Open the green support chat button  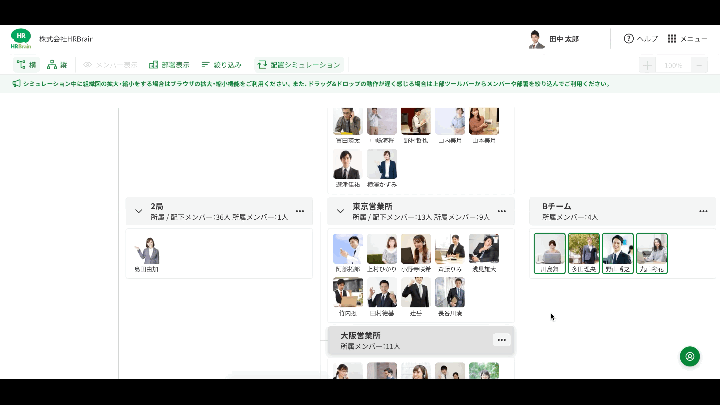tap(690, 356)
